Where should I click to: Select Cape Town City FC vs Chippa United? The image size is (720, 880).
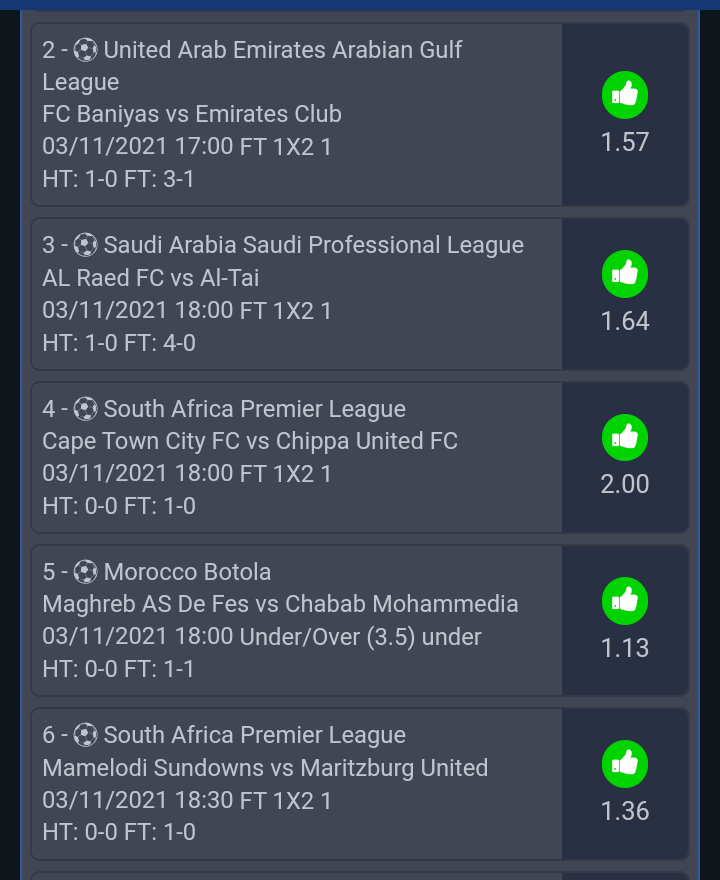click(250, 441)
